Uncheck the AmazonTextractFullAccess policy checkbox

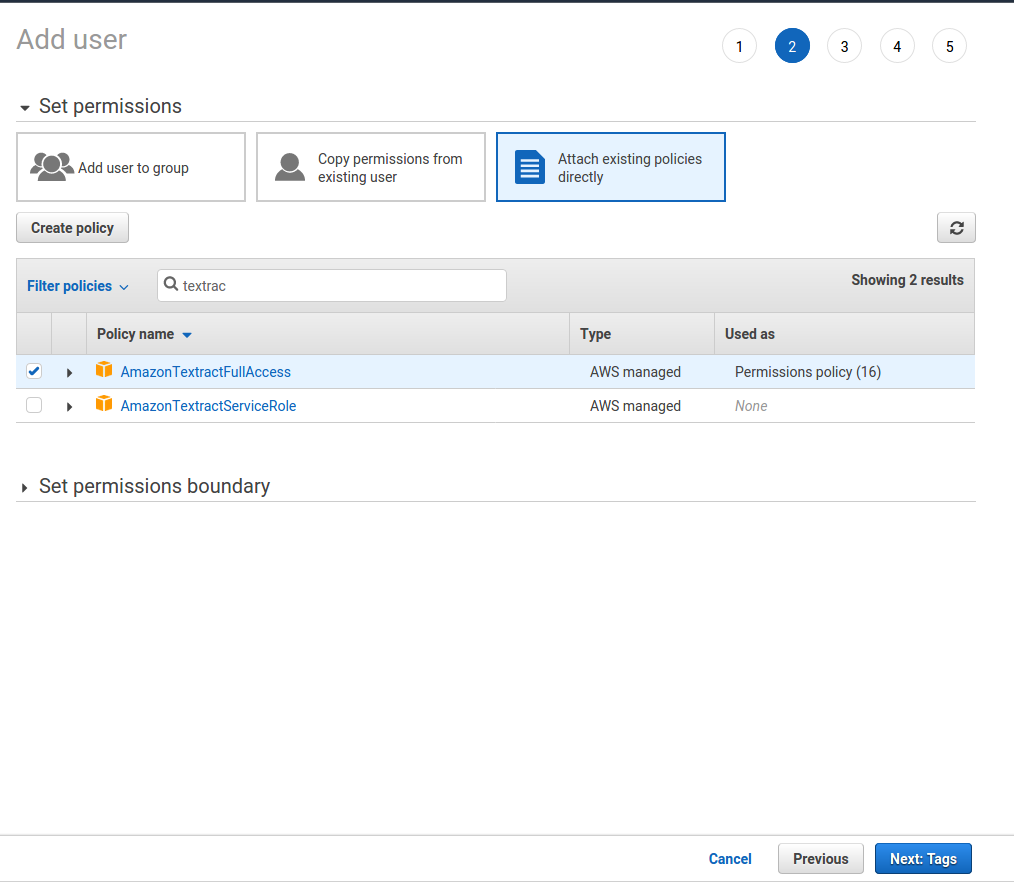34,371
